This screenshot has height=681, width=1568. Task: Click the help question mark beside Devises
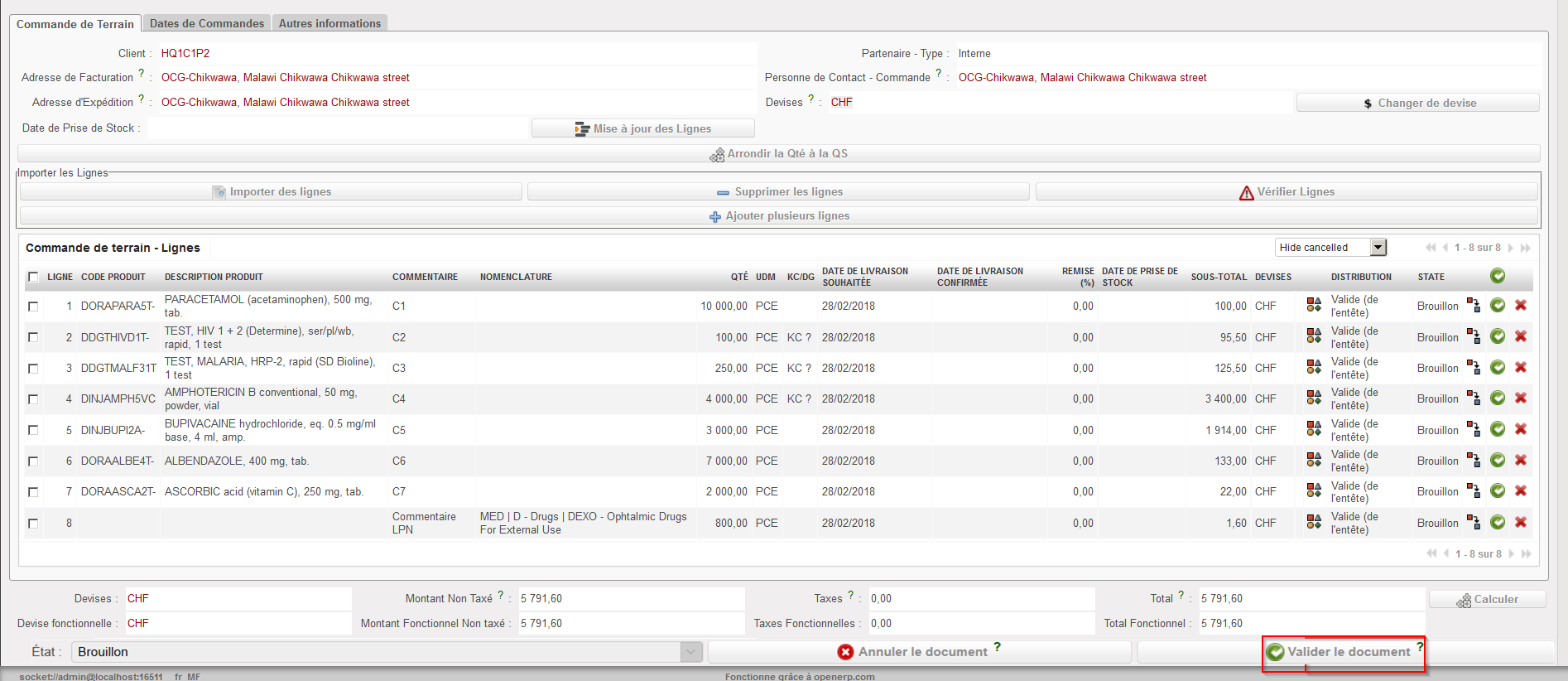tap(810, 99)
